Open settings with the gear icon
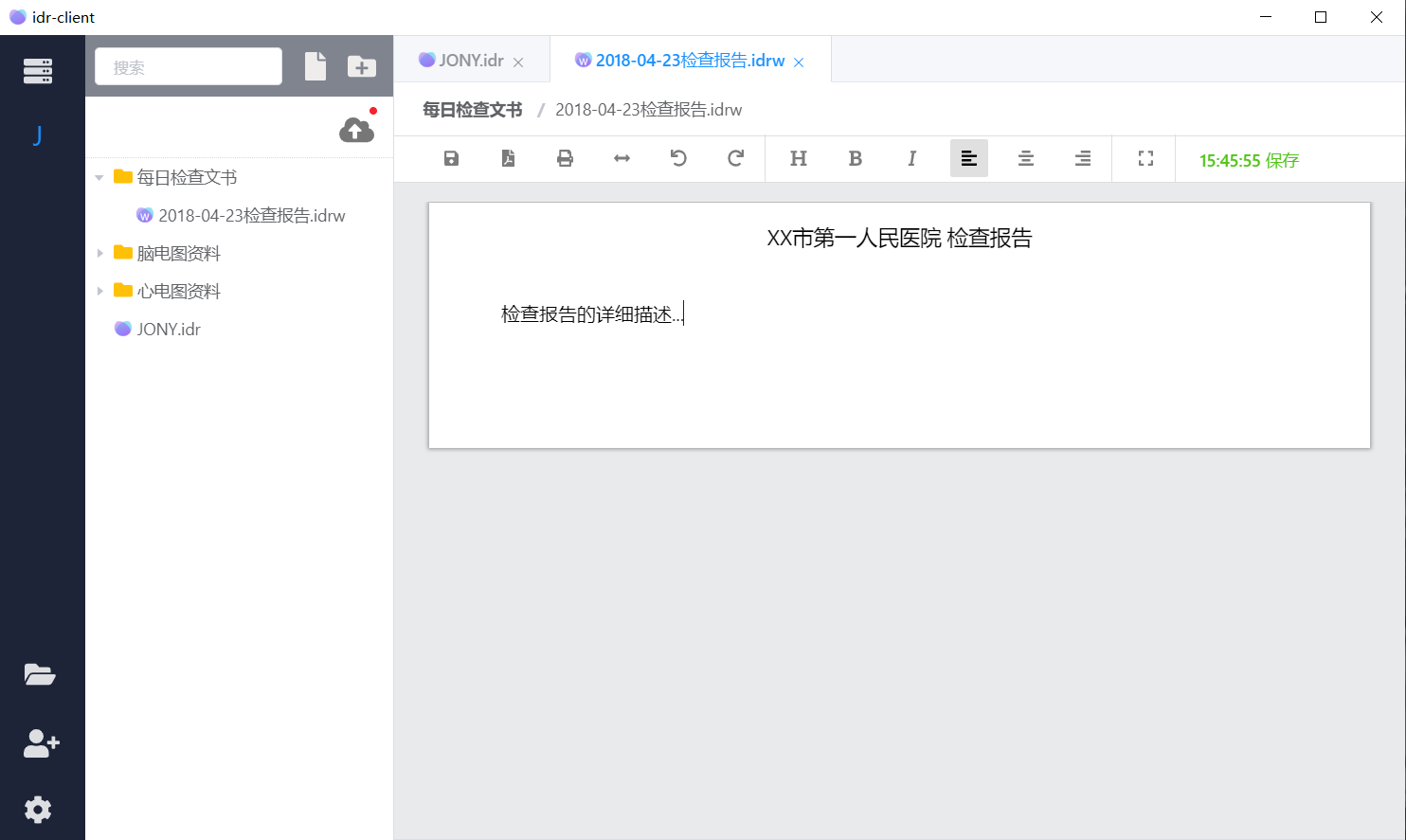 pos(38,810)
